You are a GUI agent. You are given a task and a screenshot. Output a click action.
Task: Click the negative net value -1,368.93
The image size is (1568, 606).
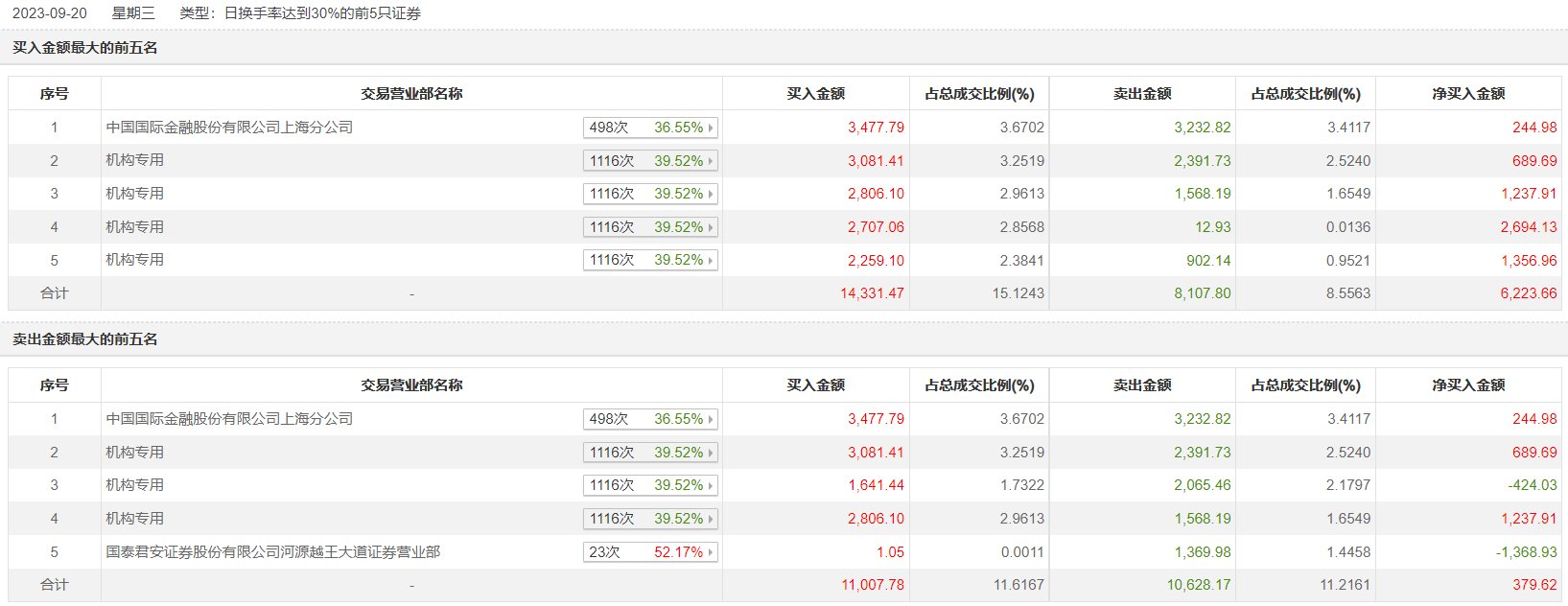[1527, 552]
